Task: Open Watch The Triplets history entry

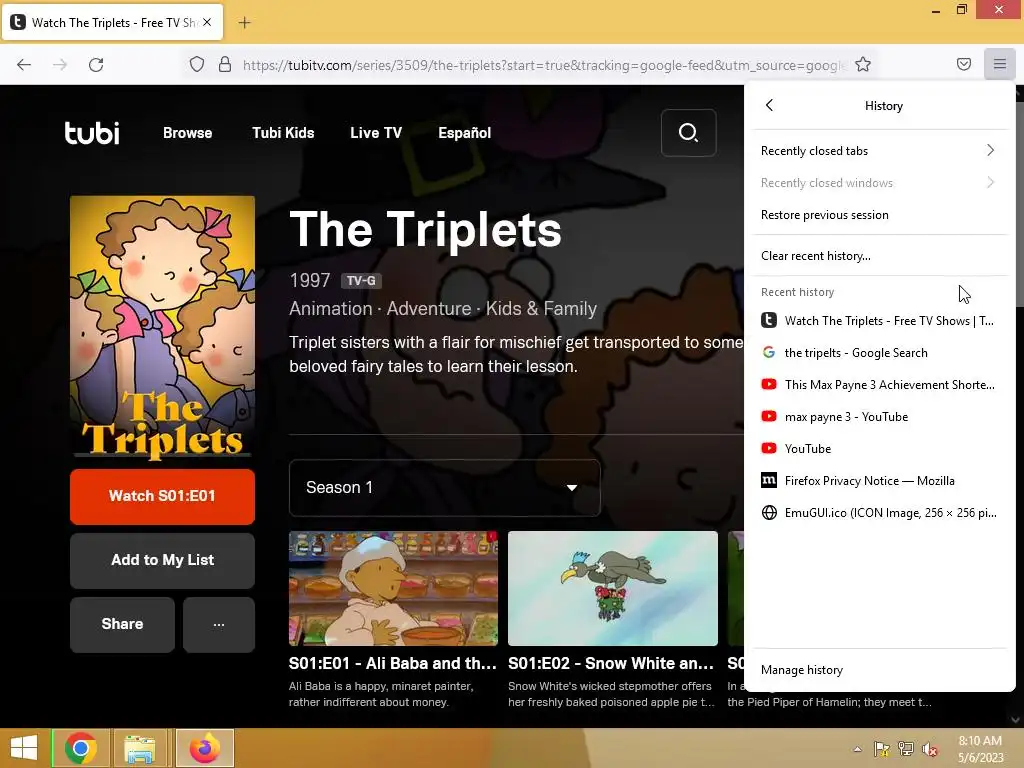Action: [879, 321]
